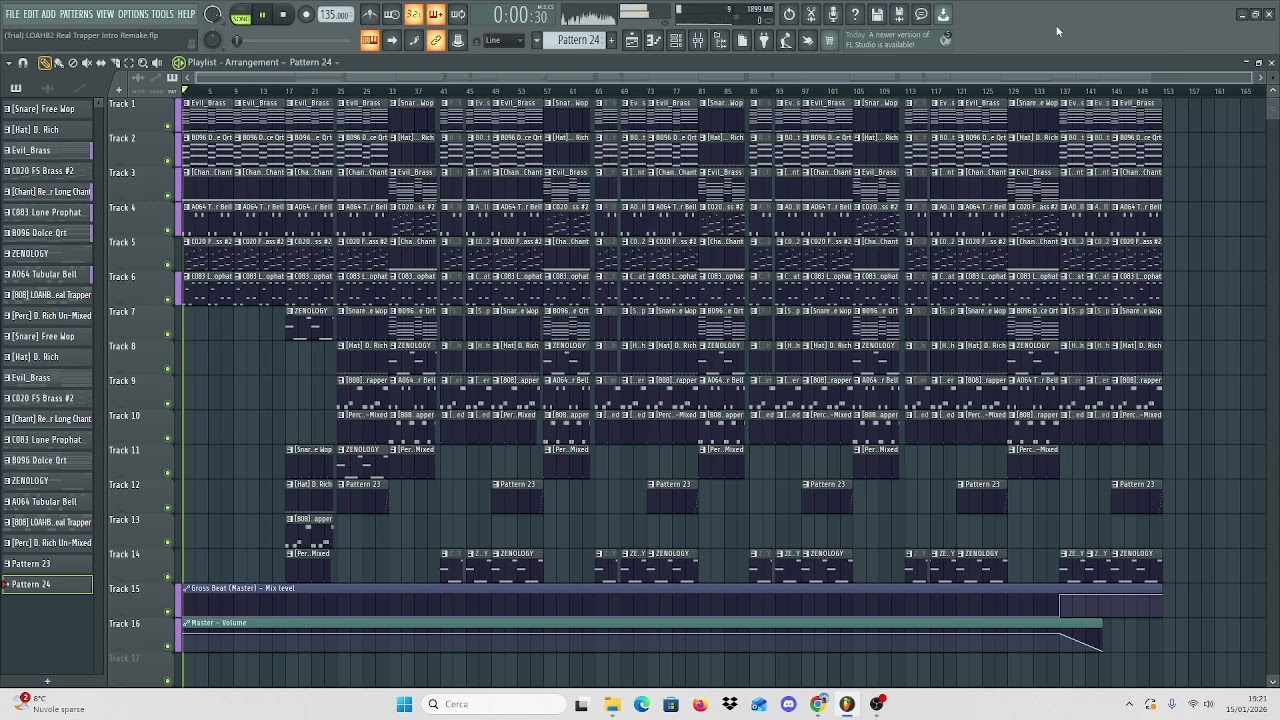This screenshot has height=720, width=1280.
Task: Open the Windows Start button
Action: 404,704
